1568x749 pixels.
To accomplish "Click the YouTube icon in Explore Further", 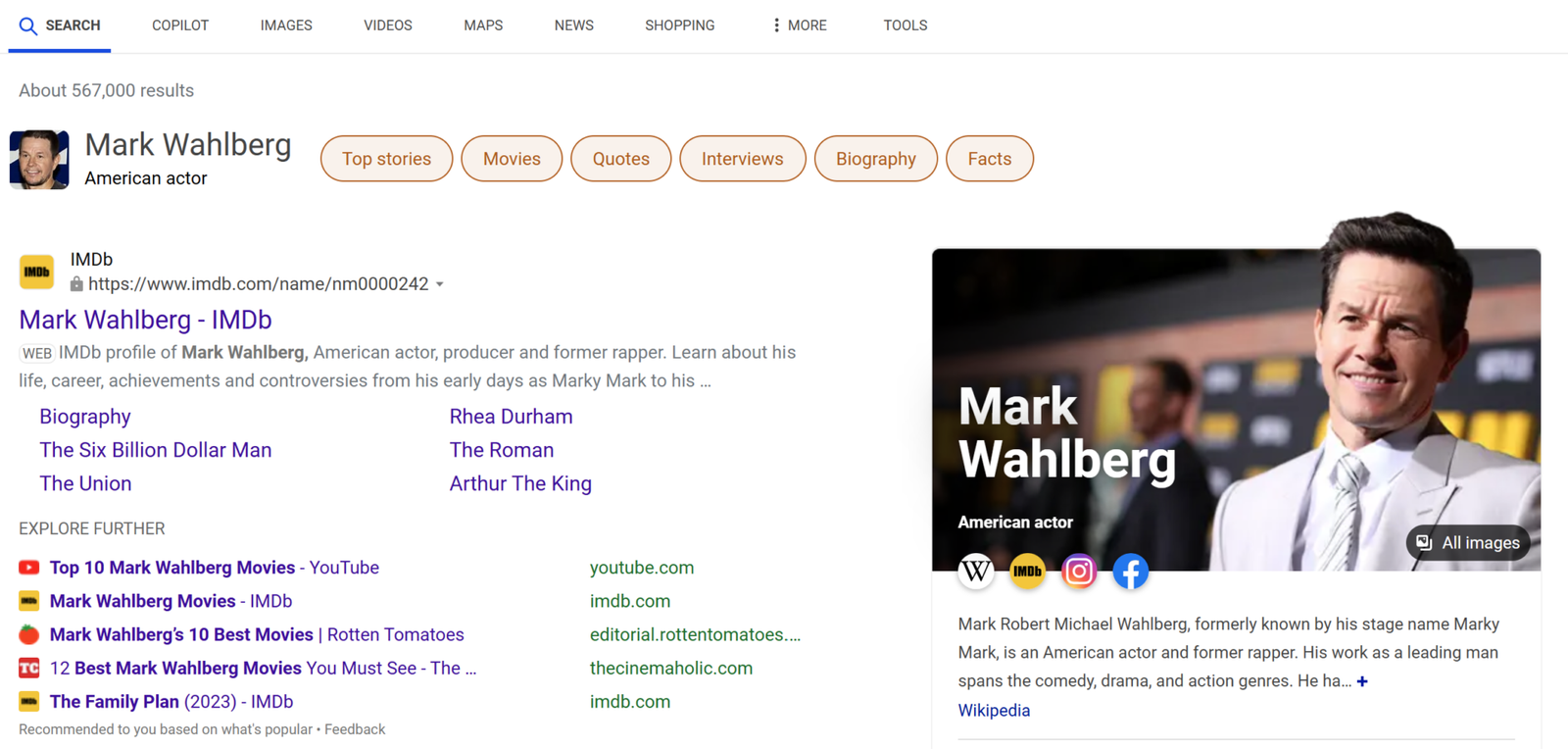I will click(x=29, y=568).
